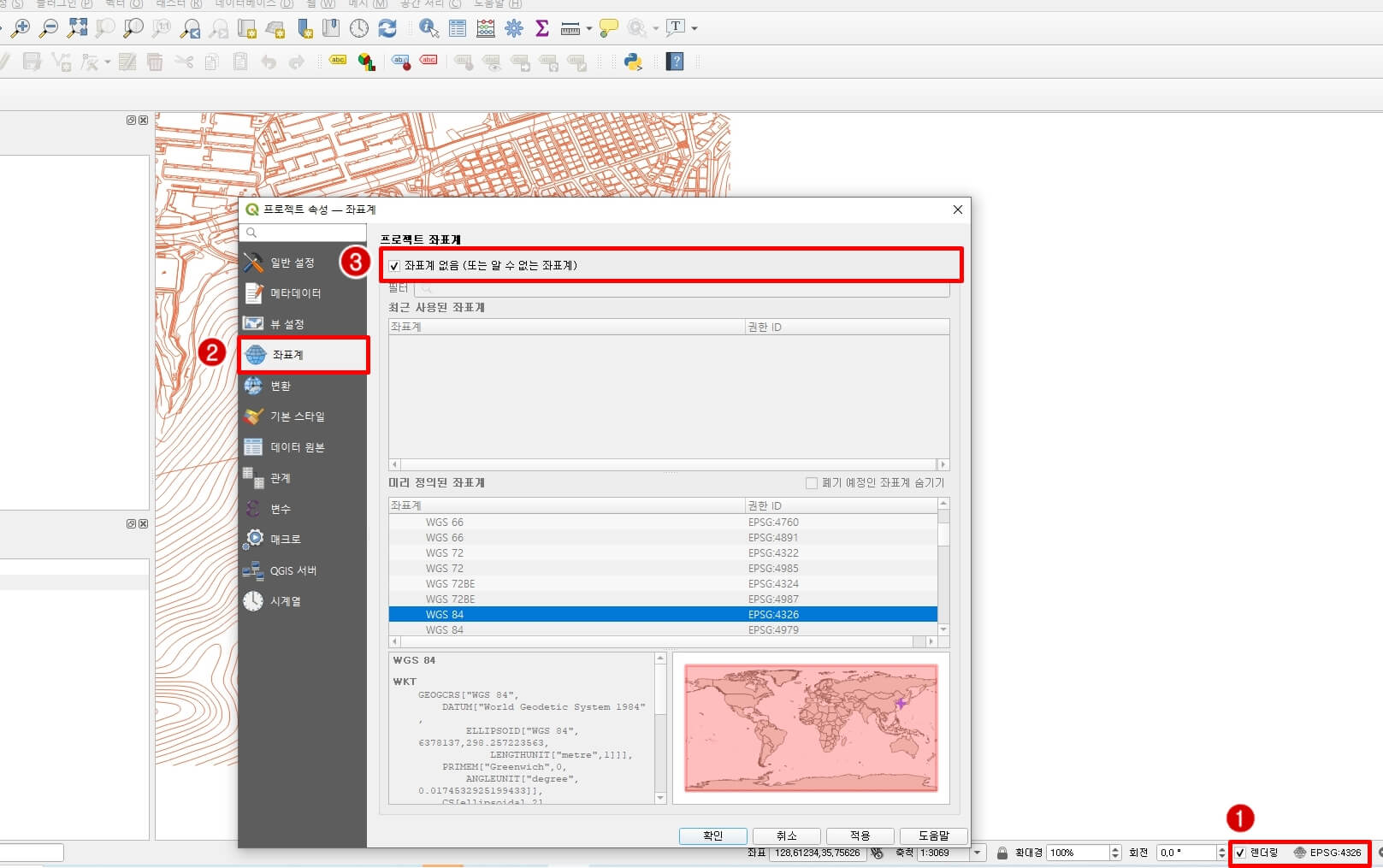Open the scale 1:3069 dropdown
The width and height of the screenshot is (1383, 868).
(978, 853)
